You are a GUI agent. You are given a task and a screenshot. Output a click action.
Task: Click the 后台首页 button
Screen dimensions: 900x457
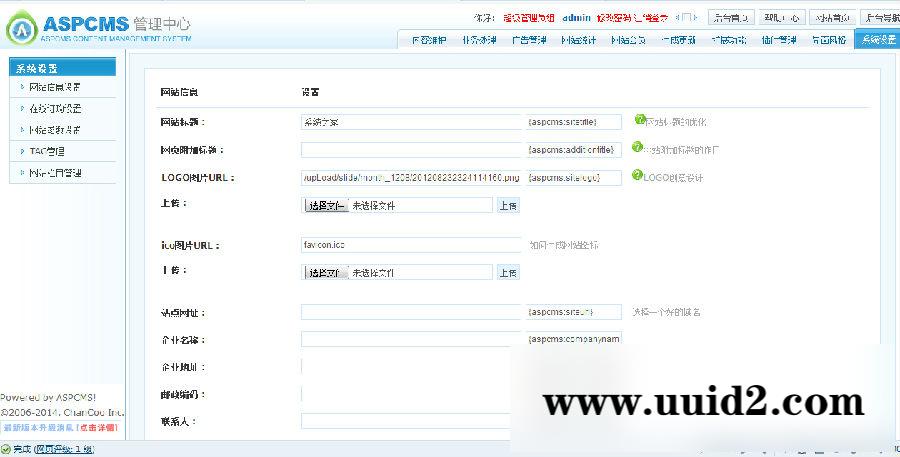[731, 18]
